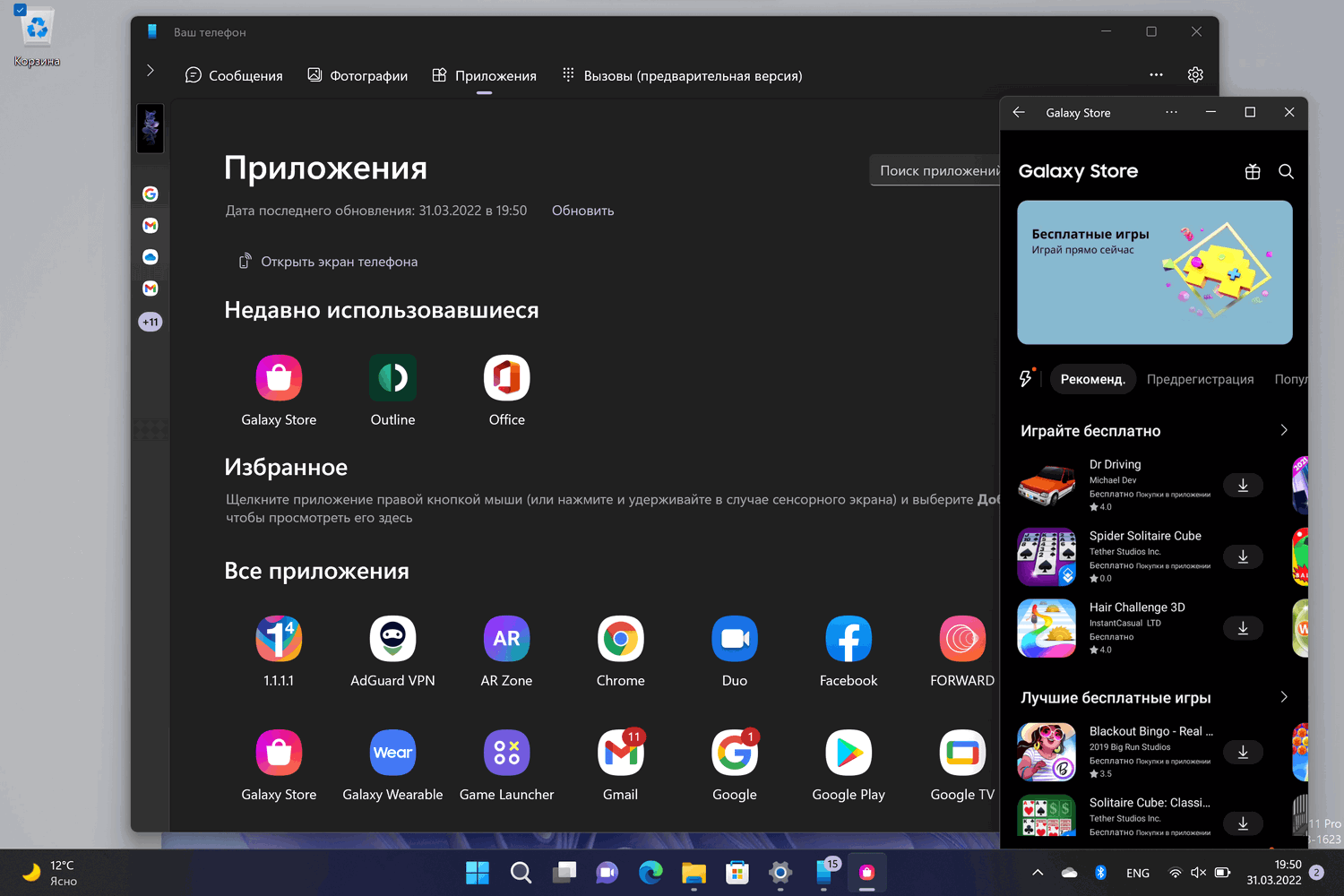Viewport: 1344px width, 896px height.
Task: Download Blackout Bingo
Action: point(1243,753)
